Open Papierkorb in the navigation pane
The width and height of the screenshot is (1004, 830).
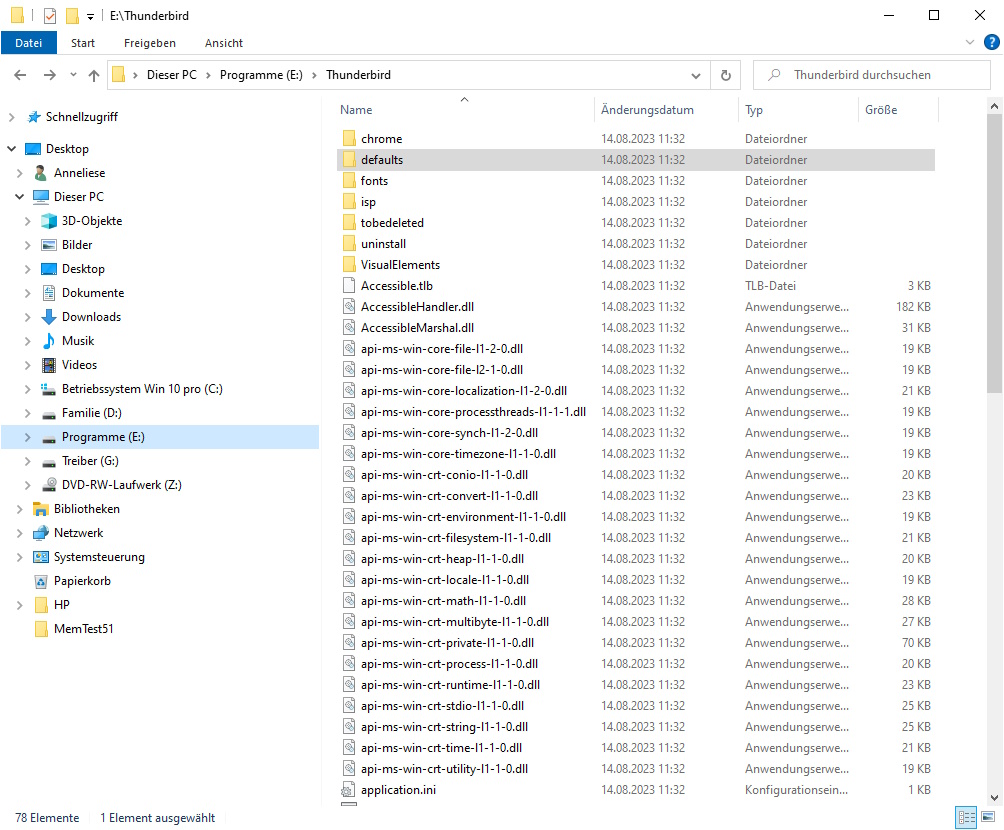tap(82, 581)
